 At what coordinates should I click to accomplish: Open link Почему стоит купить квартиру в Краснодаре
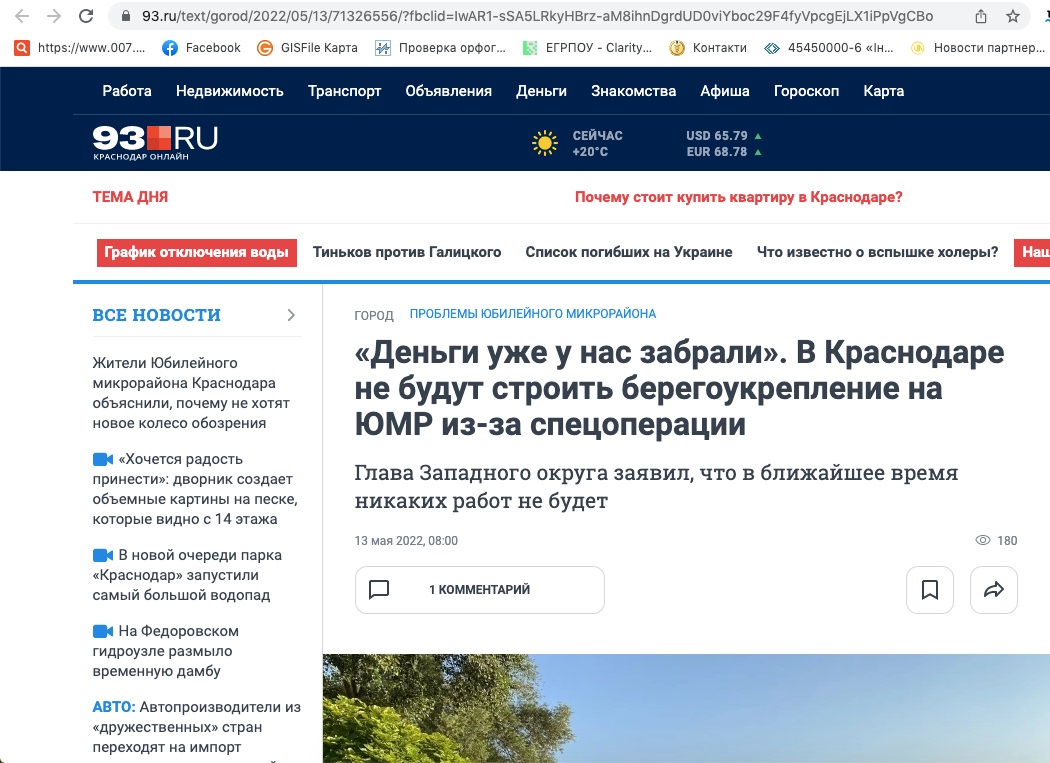tap(738, 197)
